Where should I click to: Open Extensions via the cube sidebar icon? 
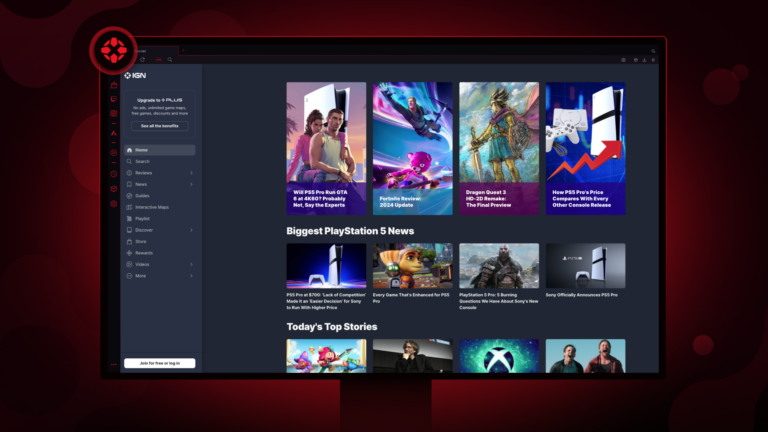(x=114, y=189)
